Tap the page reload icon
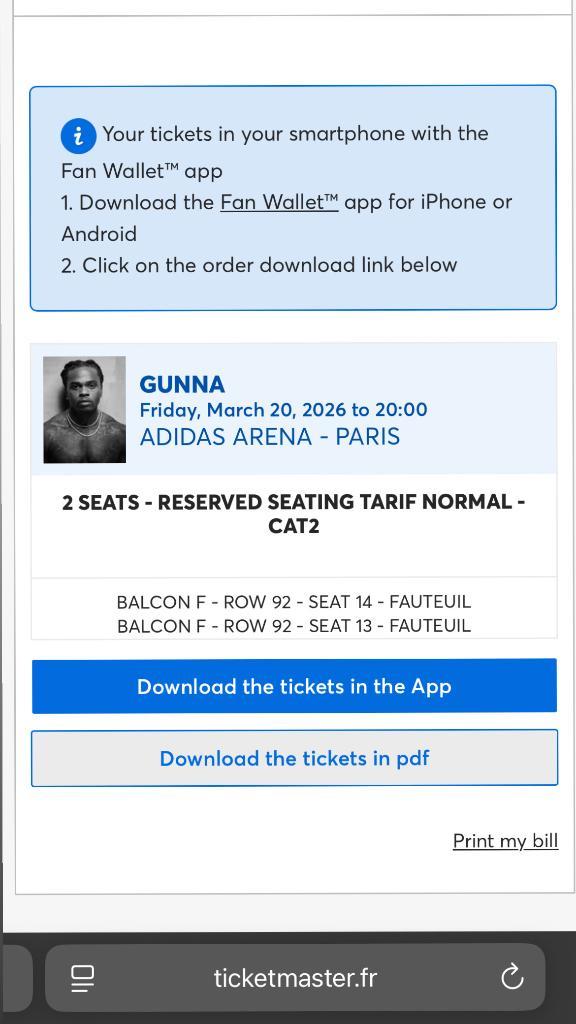Screen dimensions: 576x1024 click(513, 978)
